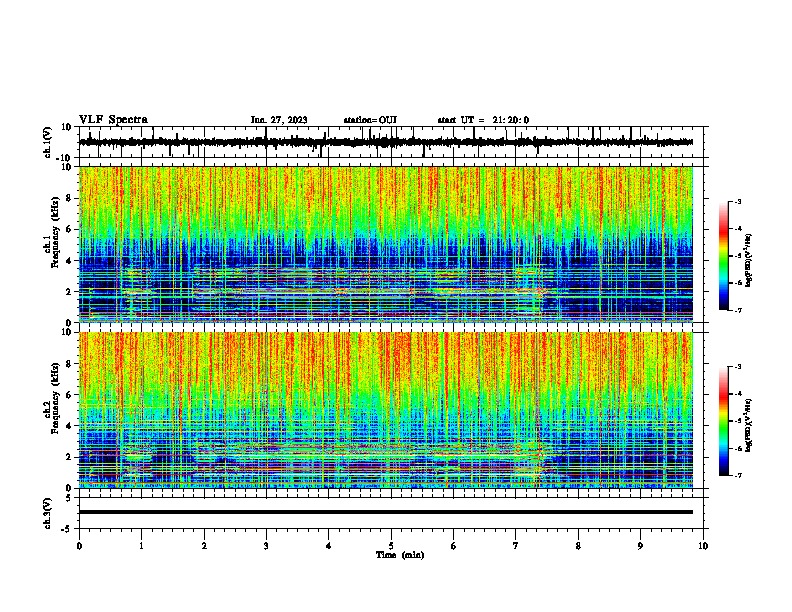Click the "2" kHz tick on ch.2 spectrogram

point(69,457)
